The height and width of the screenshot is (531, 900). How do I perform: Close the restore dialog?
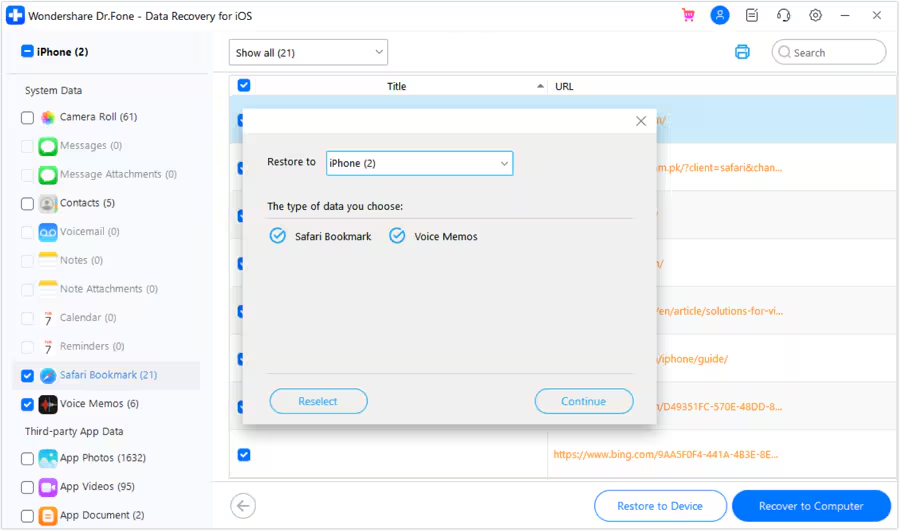tap(641, 121)
